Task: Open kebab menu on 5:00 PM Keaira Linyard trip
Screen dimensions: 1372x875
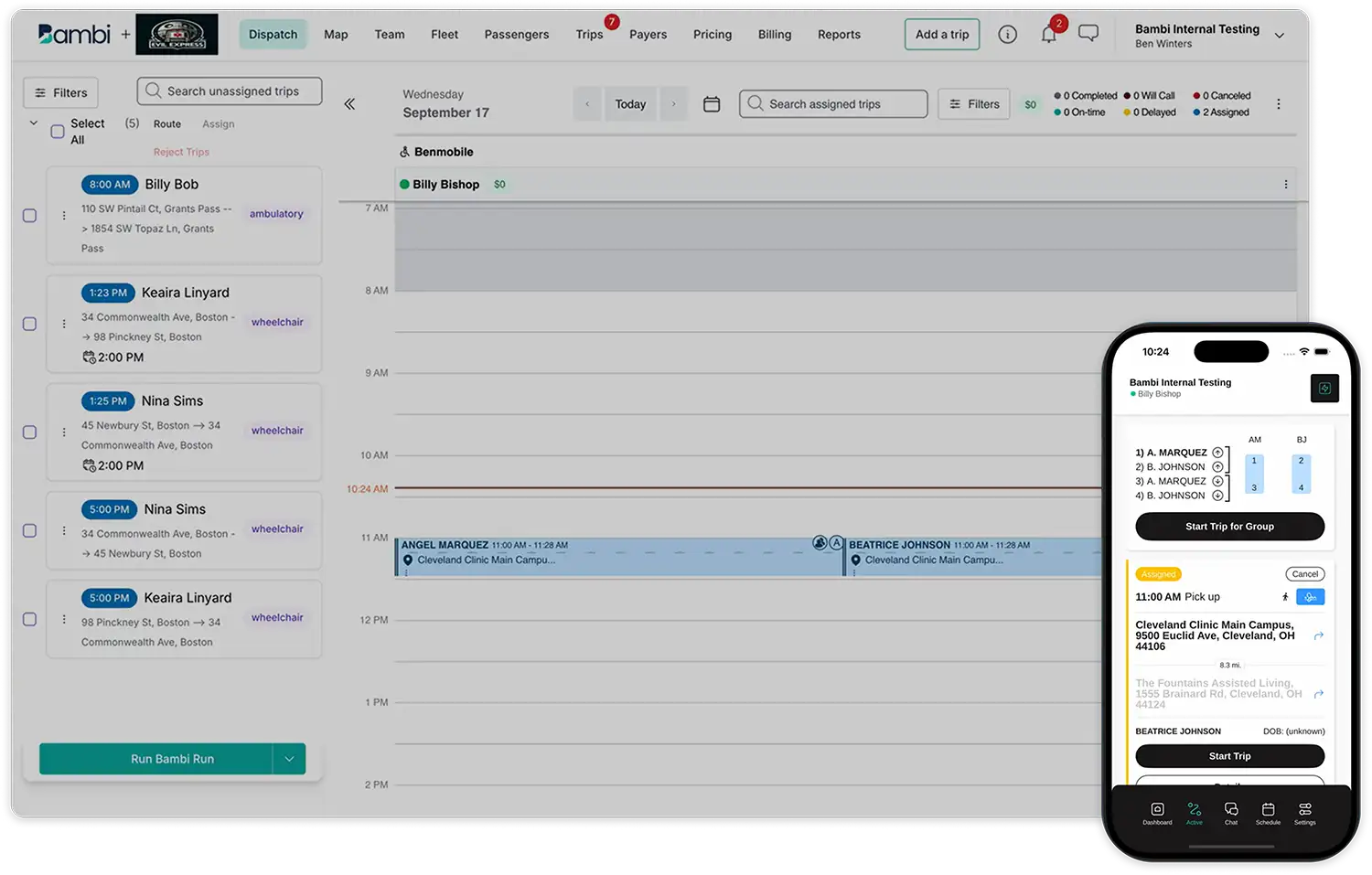Action: [x=64, y=619]
